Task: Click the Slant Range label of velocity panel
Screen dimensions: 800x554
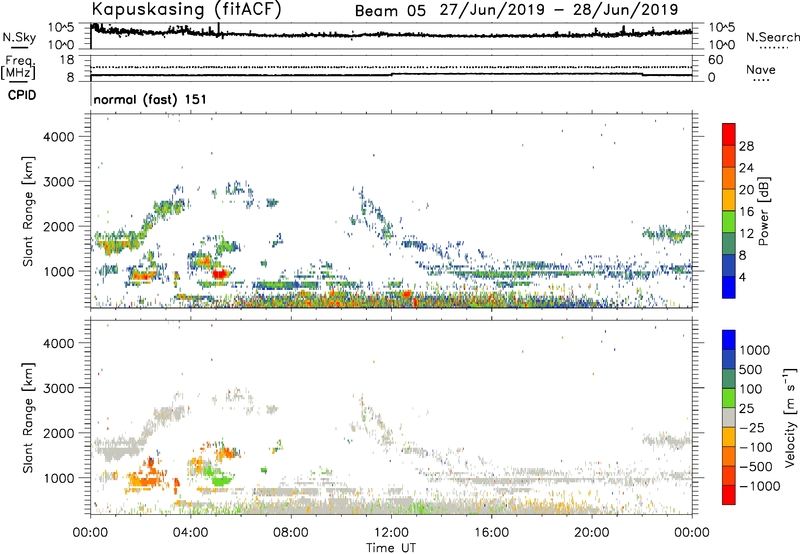Action: click(x=28, y=418)
